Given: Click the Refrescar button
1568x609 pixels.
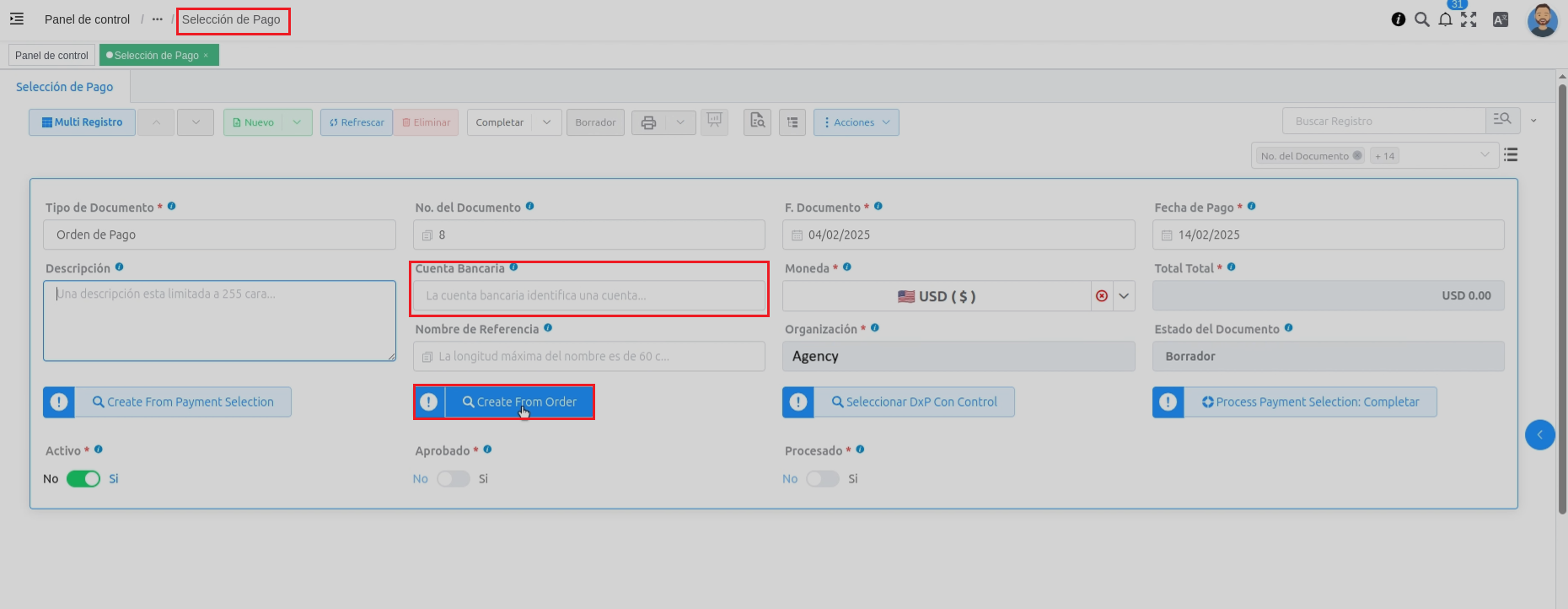Looking at the screenshot, I should coord(357,122).
